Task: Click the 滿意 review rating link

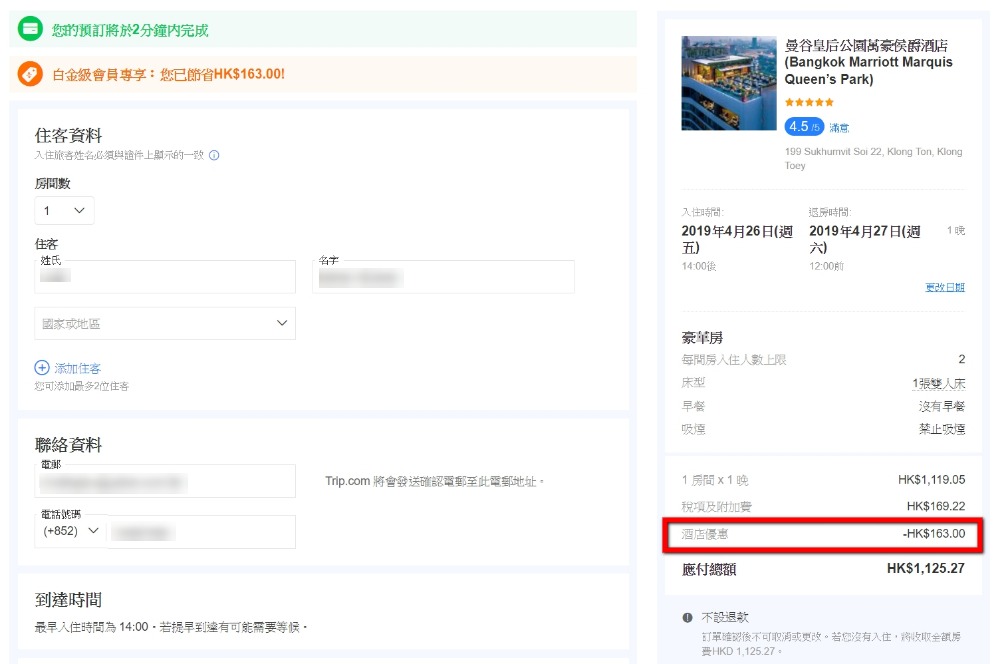Action: click(x=839, y=128)
